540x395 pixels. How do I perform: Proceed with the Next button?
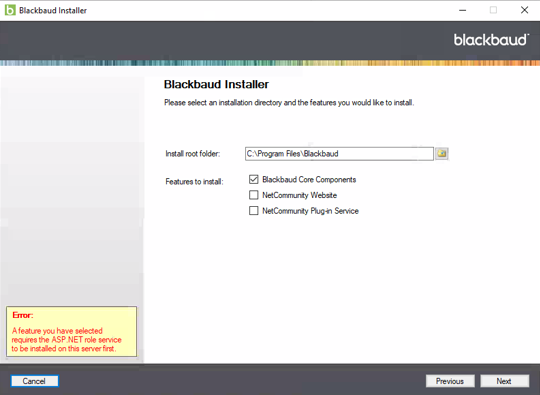tap(505, 381)
